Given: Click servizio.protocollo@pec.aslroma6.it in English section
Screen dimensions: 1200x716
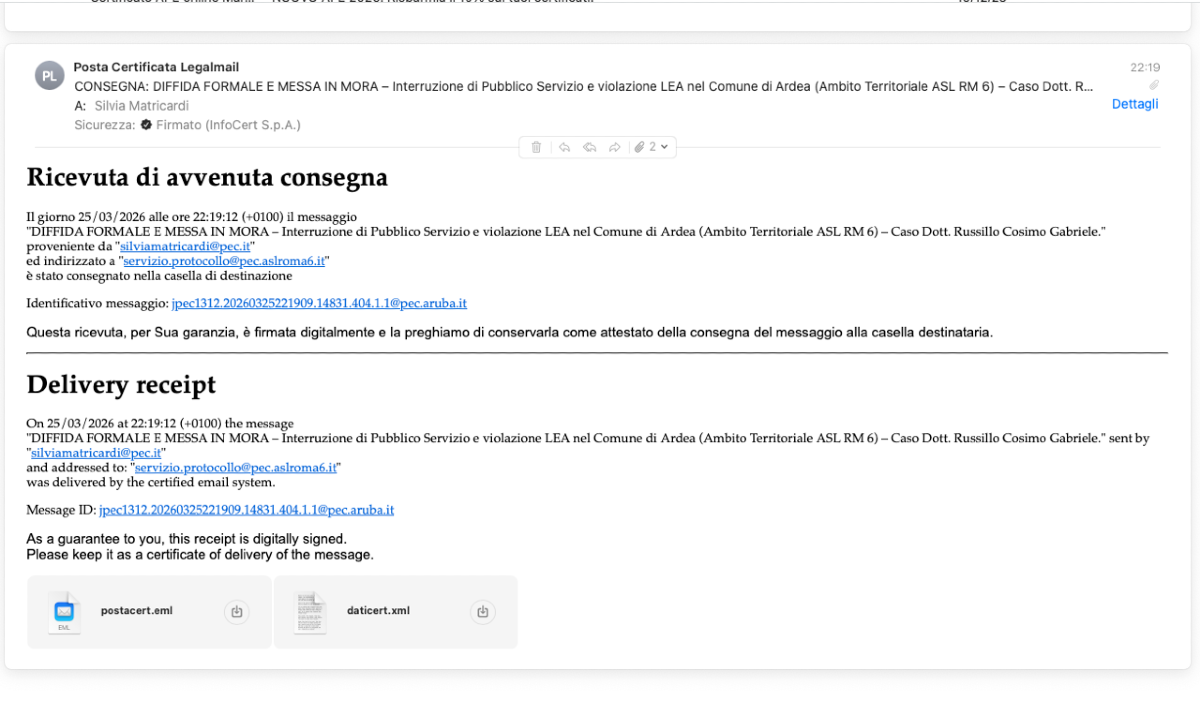Looking at the screenshot, I should click(236, 467).
